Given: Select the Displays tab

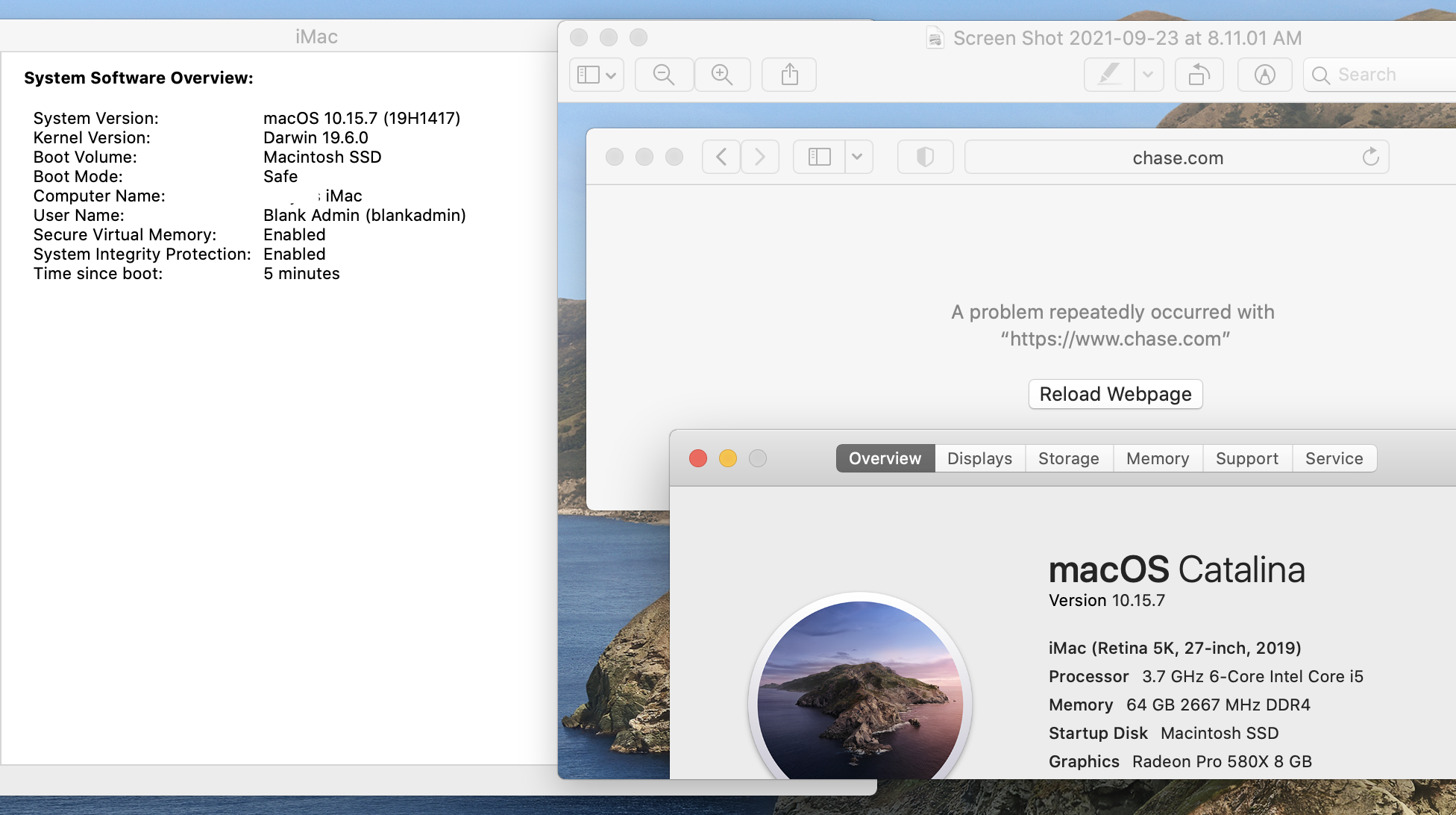Looking at the screenshot, I should tap(979, 458).
